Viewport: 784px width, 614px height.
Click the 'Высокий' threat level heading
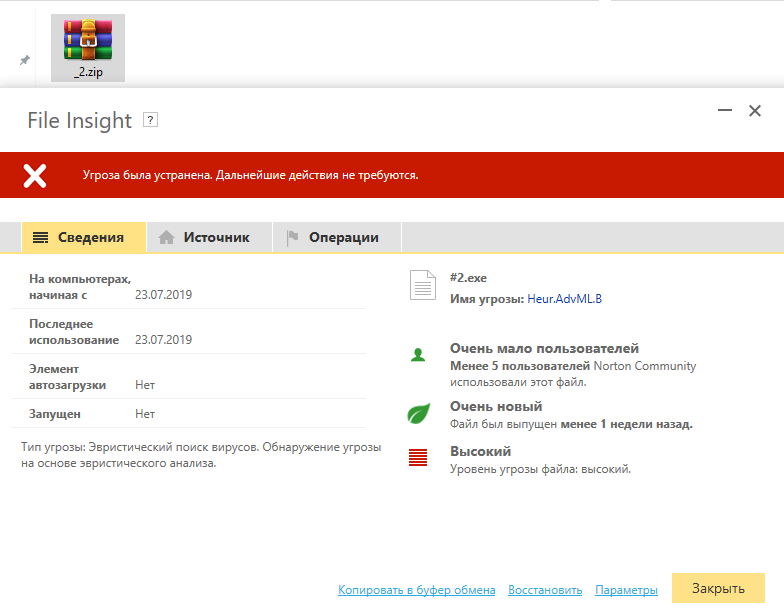click(x=480, y=452)
